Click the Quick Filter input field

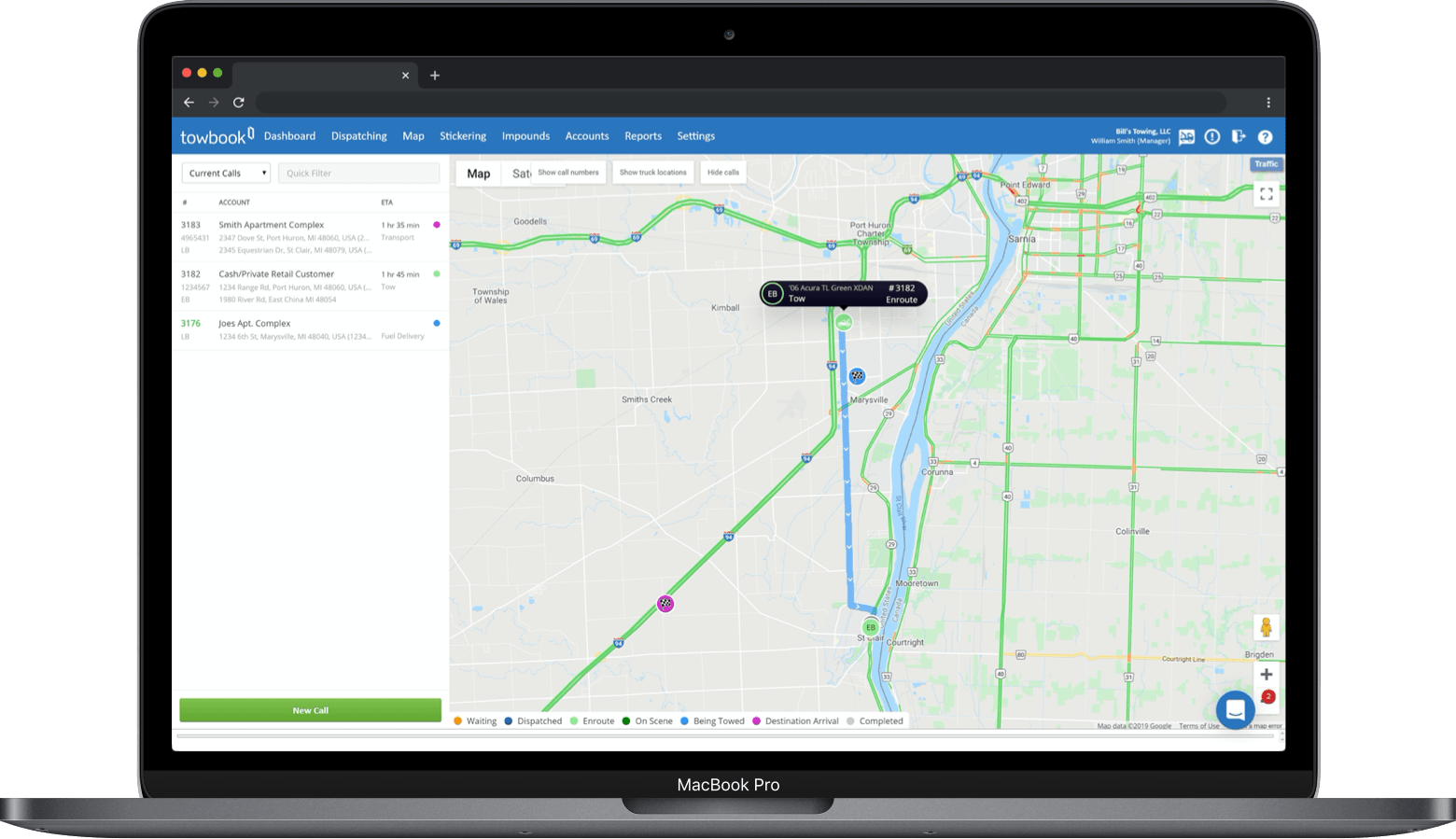358,174
